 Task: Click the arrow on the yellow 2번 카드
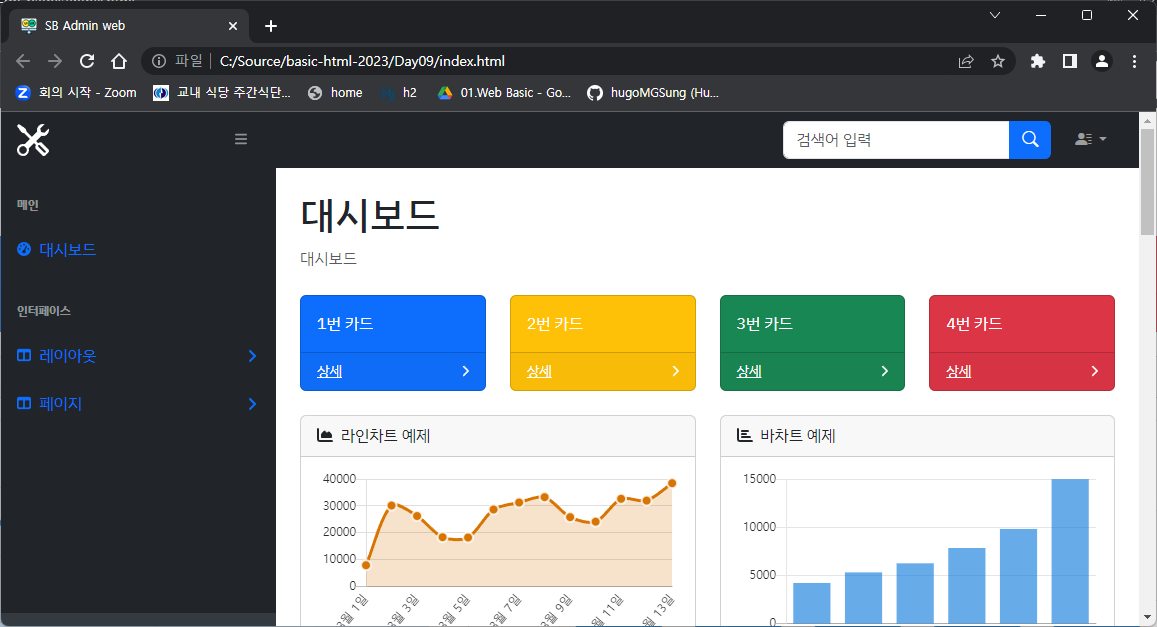click(675, 371)
